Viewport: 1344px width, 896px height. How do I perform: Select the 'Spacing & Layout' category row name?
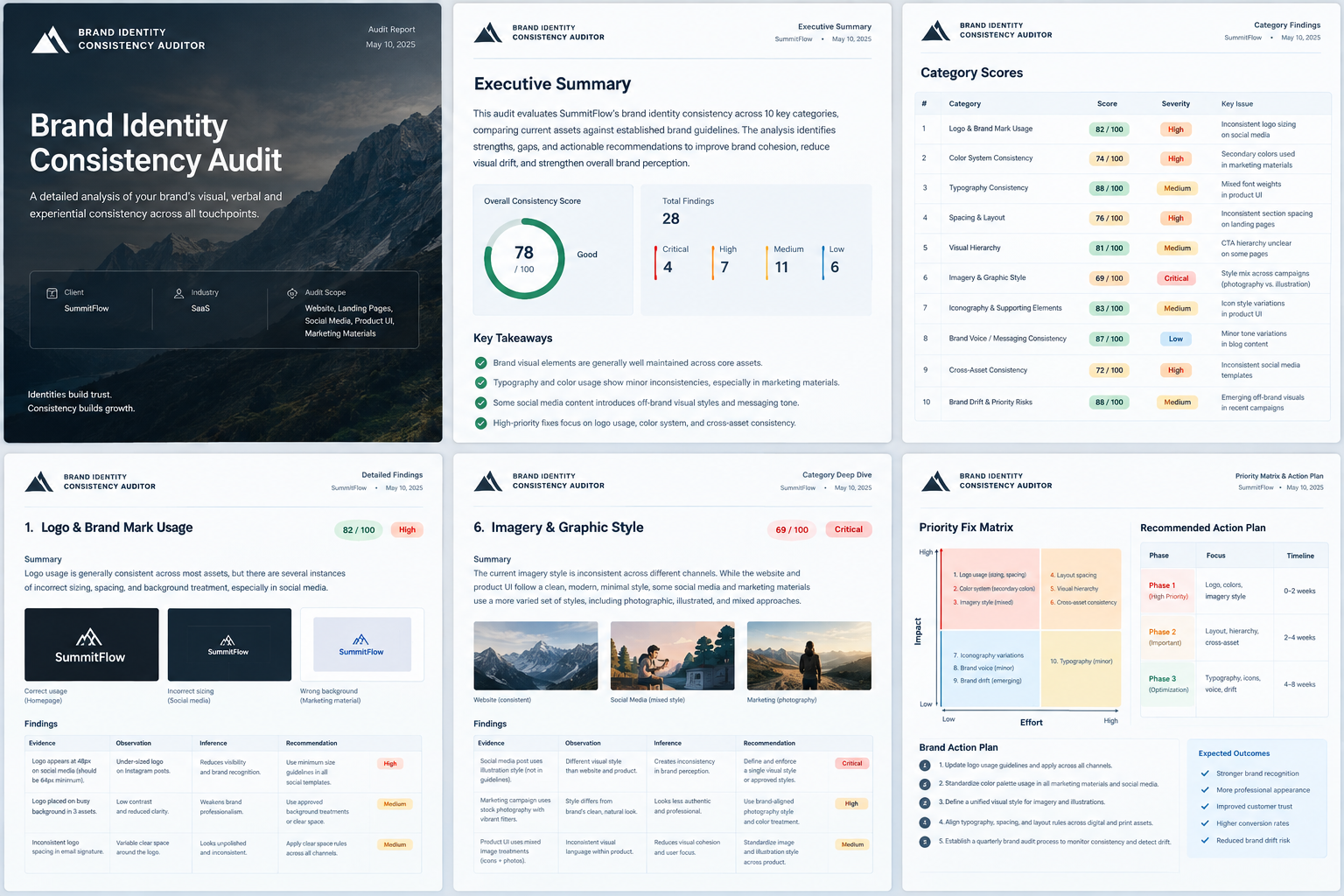point(976,218)
